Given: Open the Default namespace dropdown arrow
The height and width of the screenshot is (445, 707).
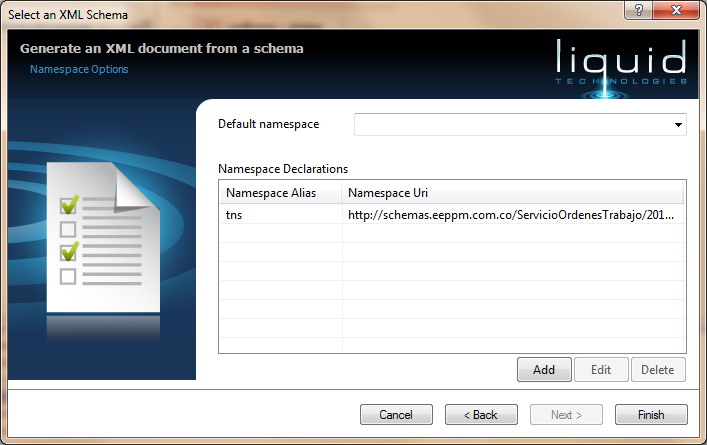Looking at the screenshot, I should [x=678, y=125].
